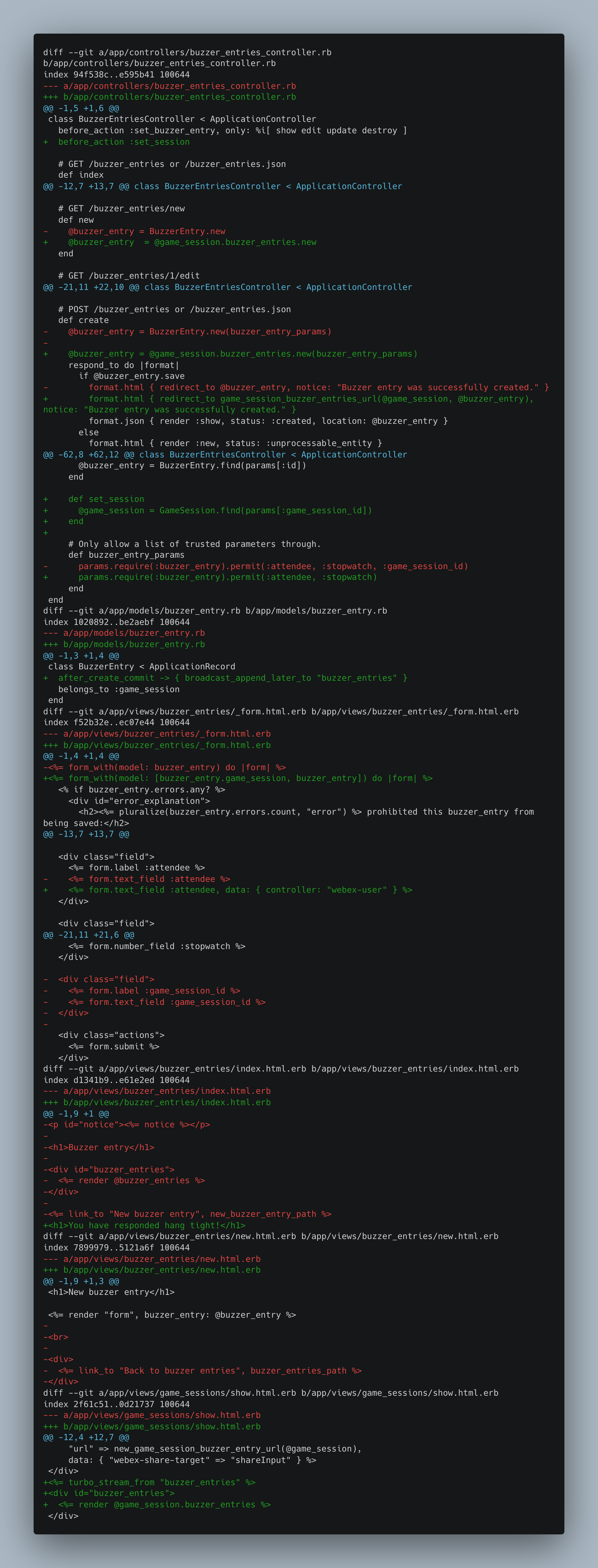
Task: Click the 'belongs_to :game_session' line
Action: point(119,689)
